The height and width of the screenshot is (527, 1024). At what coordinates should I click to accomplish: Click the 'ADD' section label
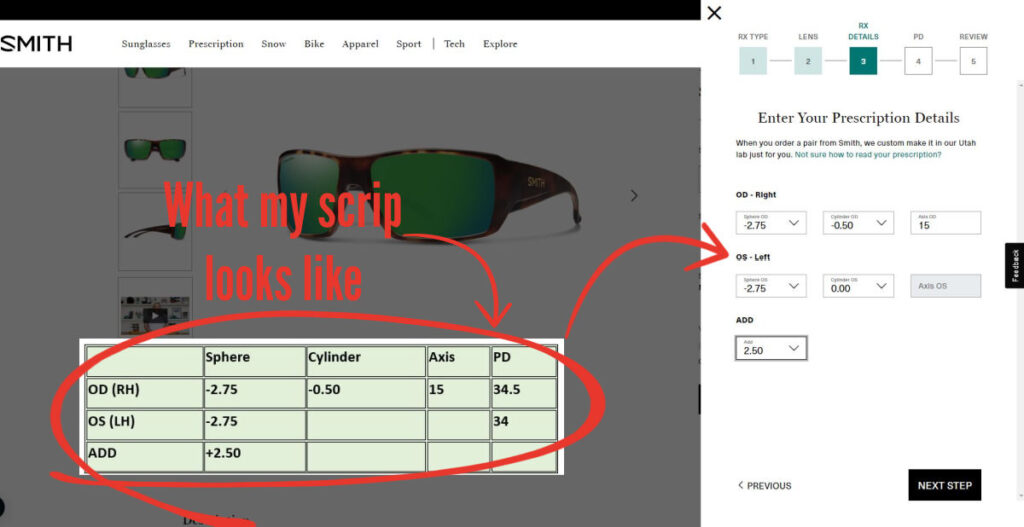tap(744, 320)
